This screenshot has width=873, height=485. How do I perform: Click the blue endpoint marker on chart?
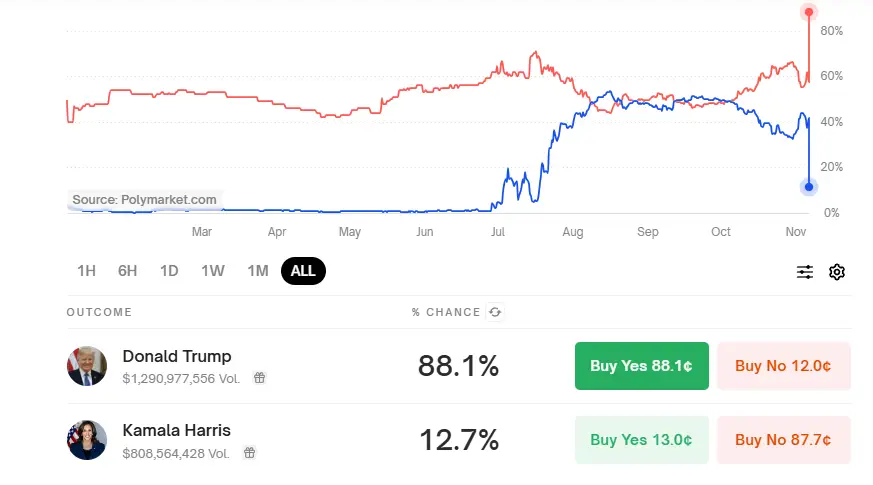pos(809,187)
